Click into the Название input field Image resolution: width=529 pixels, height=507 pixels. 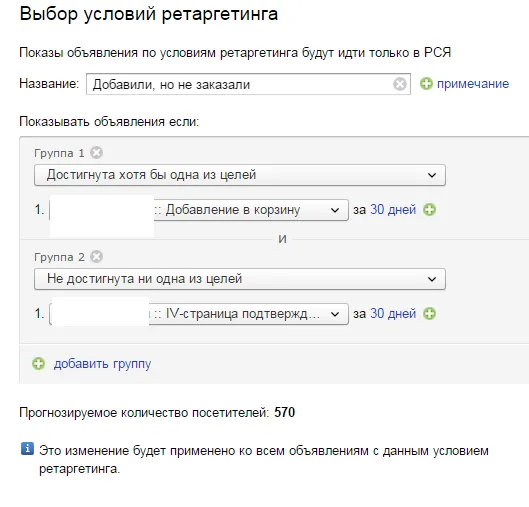point(248,84)
